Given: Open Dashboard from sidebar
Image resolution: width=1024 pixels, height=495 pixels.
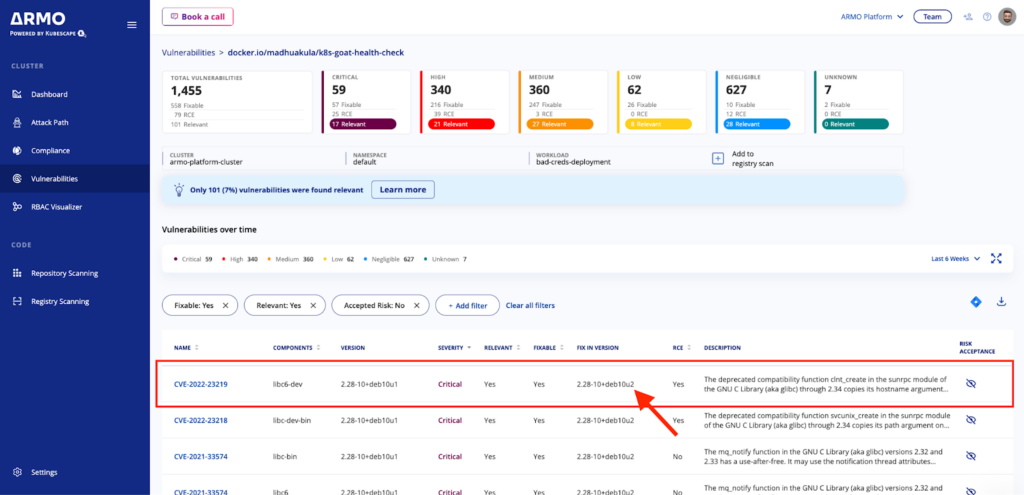Looking at the screenshot, I should [49, 94].
